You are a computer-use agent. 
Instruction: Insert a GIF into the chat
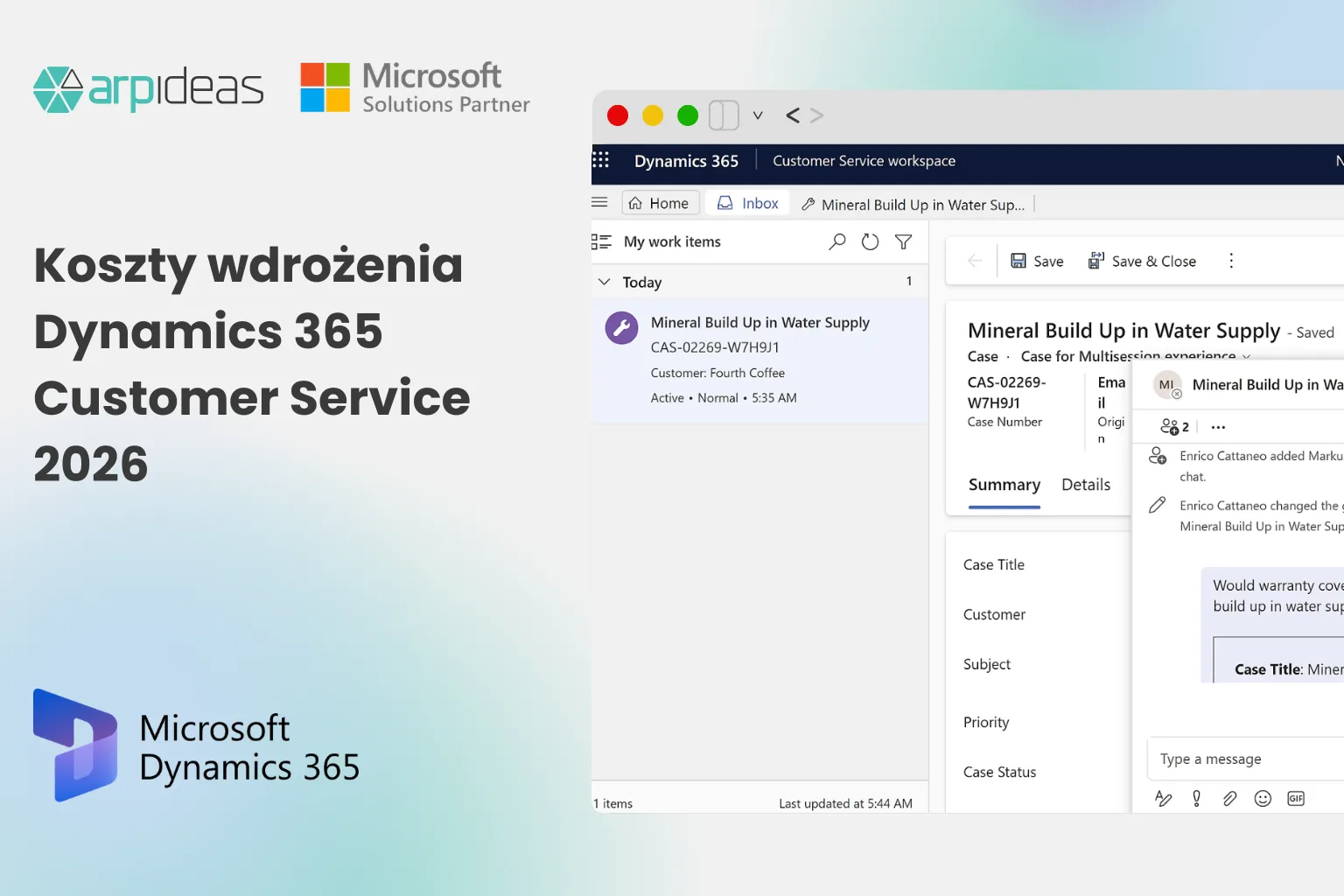[1296, 798]
